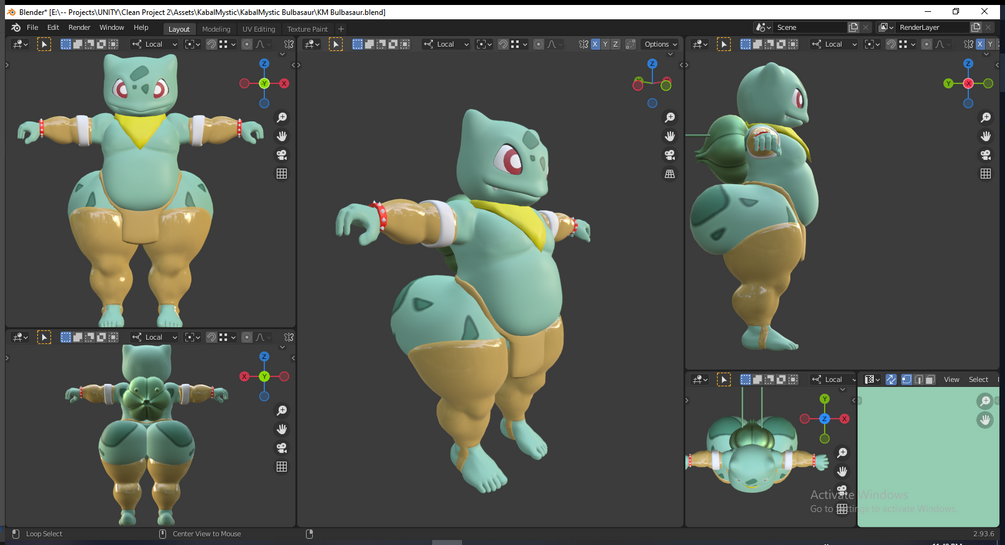Viewport: 1005px width, 545px height.
Task: Toggle snapping magnet in front-view viewport header
Action: pyautogui.click(x=211, y=44)
